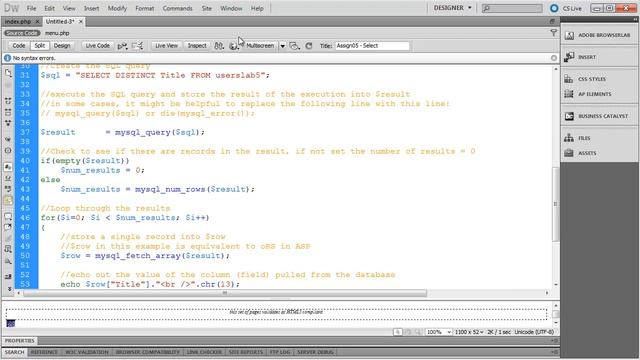This screenshot has height=360, width=640.
Task: Click the Split view button
Action: click(40, 46)
